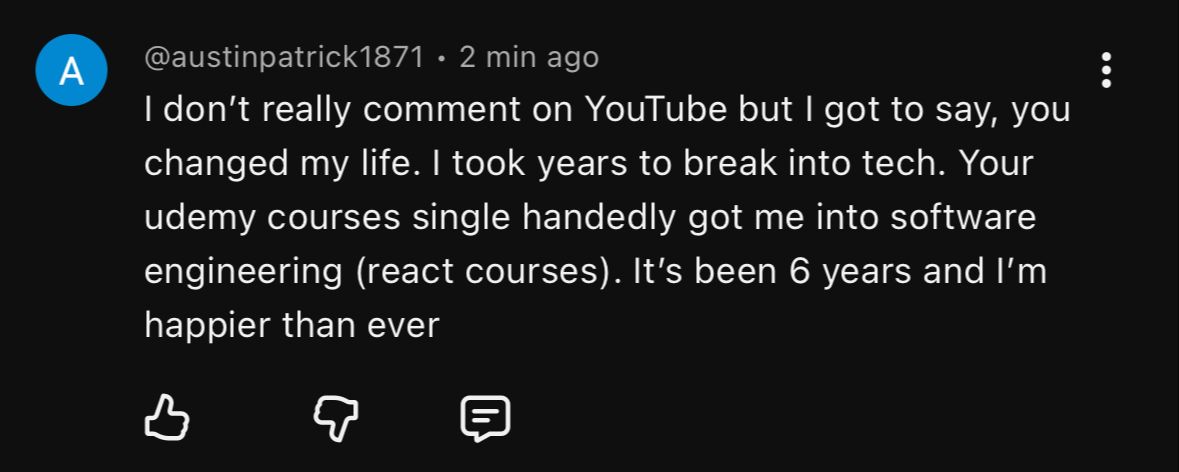Dislike the comment with thumbs down
1179x472 pixels.
(335, 417)
